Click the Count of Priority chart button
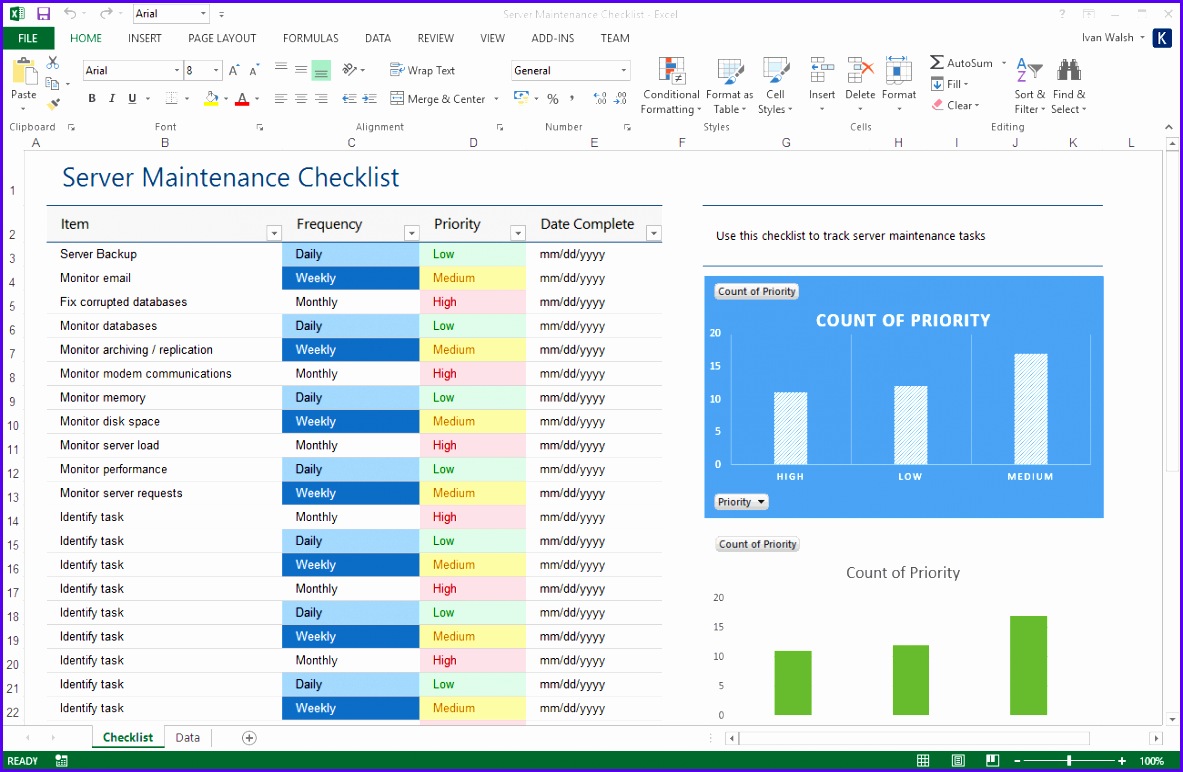The height and width of the screenshot is (772, 1183). 756,291
